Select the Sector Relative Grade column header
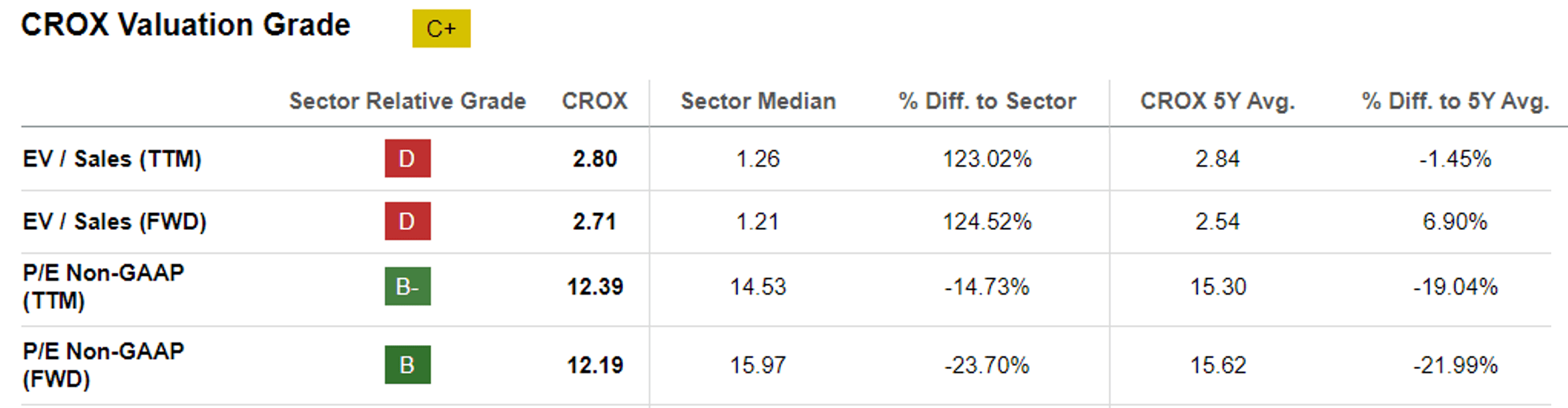 pos(407,101)
